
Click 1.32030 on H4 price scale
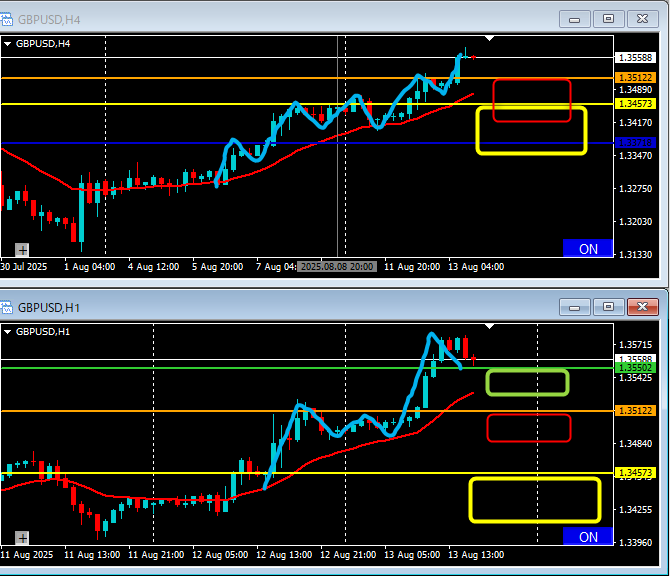point(635,221)
